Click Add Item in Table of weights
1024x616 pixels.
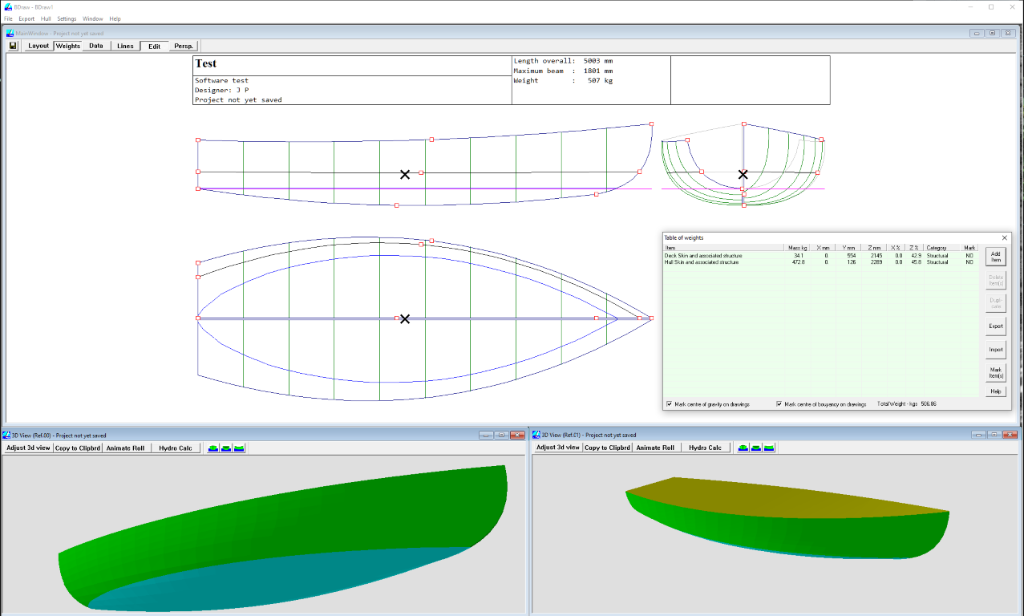[x=995, y=256]
